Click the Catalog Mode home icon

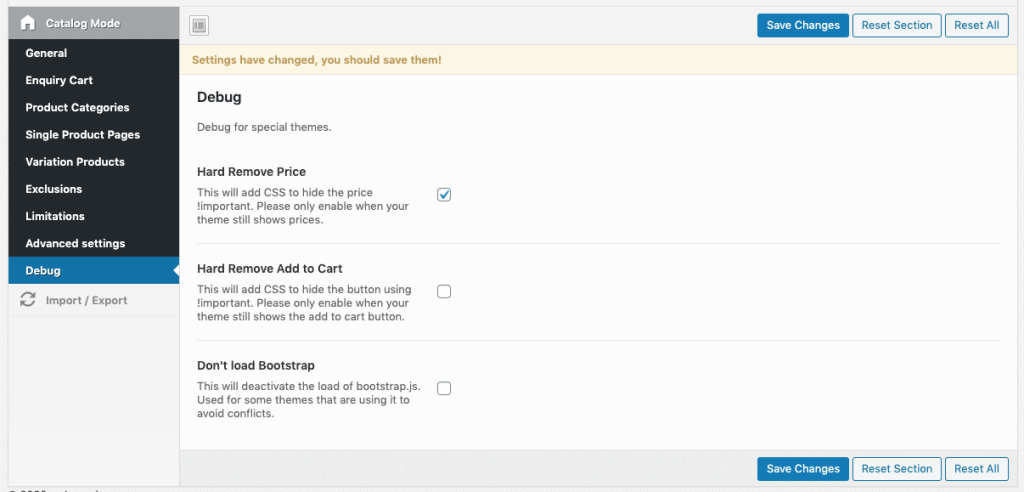[28, 22]
